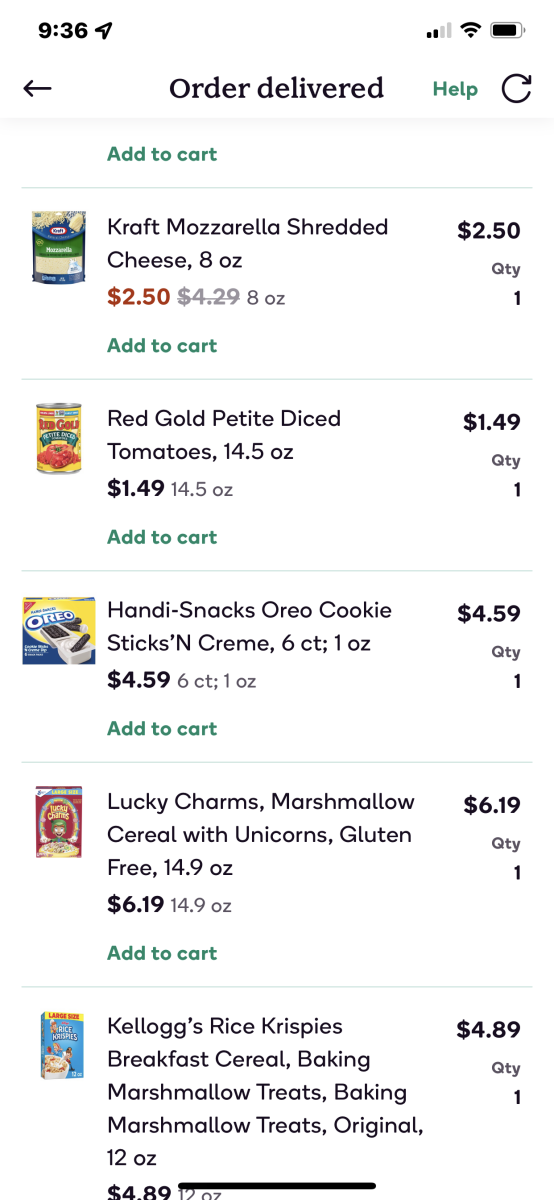Open Lucky Charms Marshmallow Cereal title

(x=261, y=835)
